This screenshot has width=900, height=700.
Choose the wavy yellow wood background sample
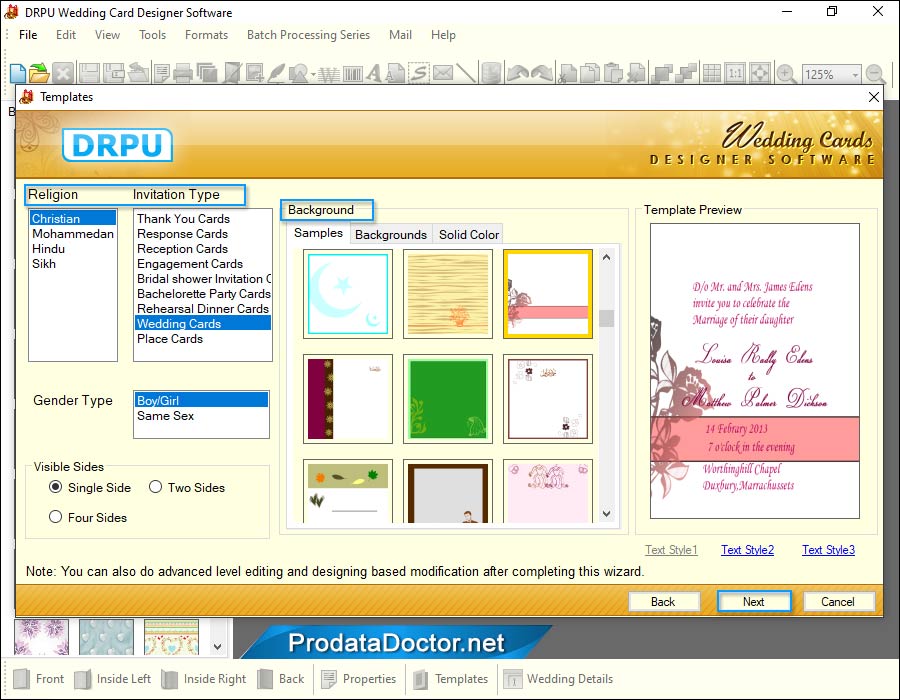click(x=448, y=294)
